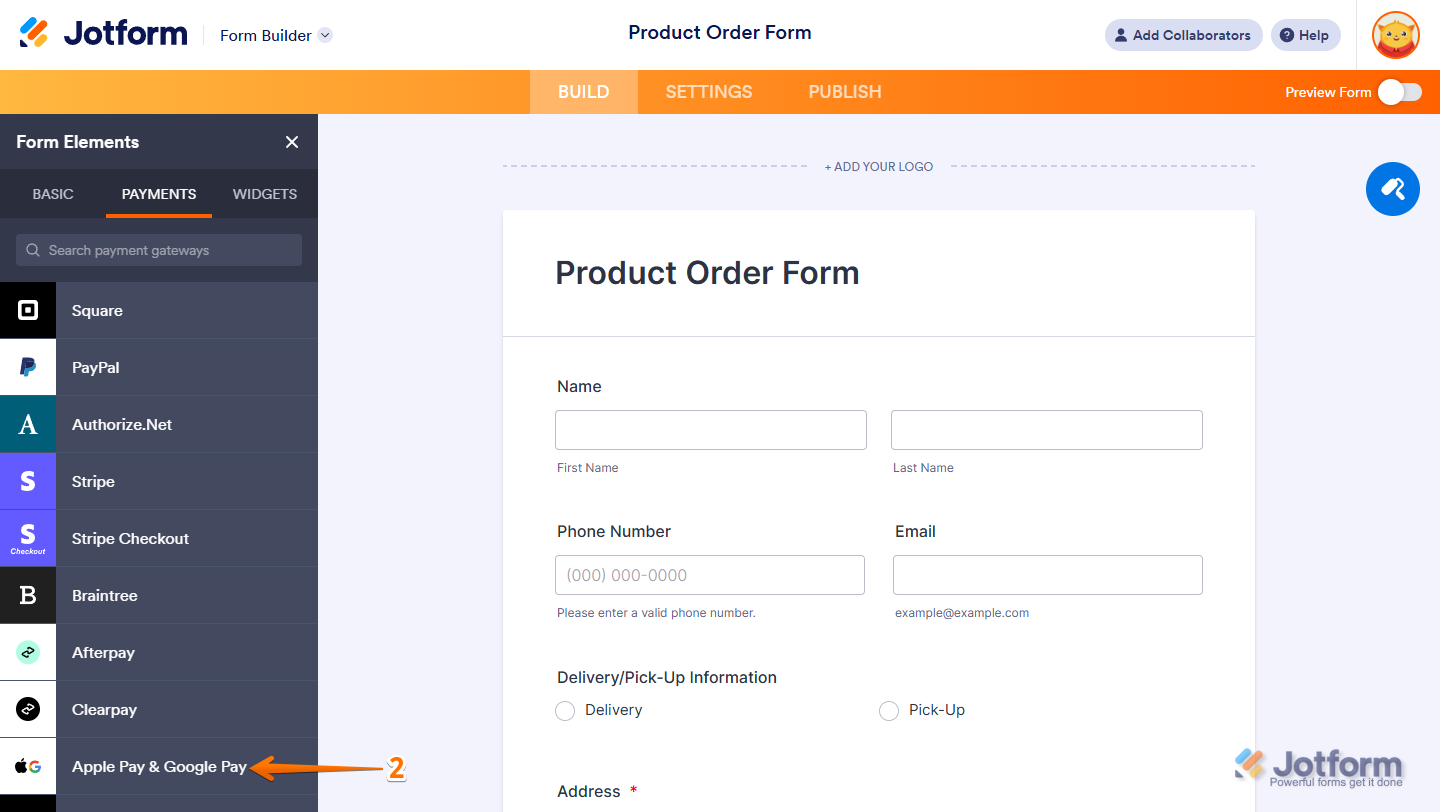Open the Form Designer paint roller icon

pos(1392,188)
